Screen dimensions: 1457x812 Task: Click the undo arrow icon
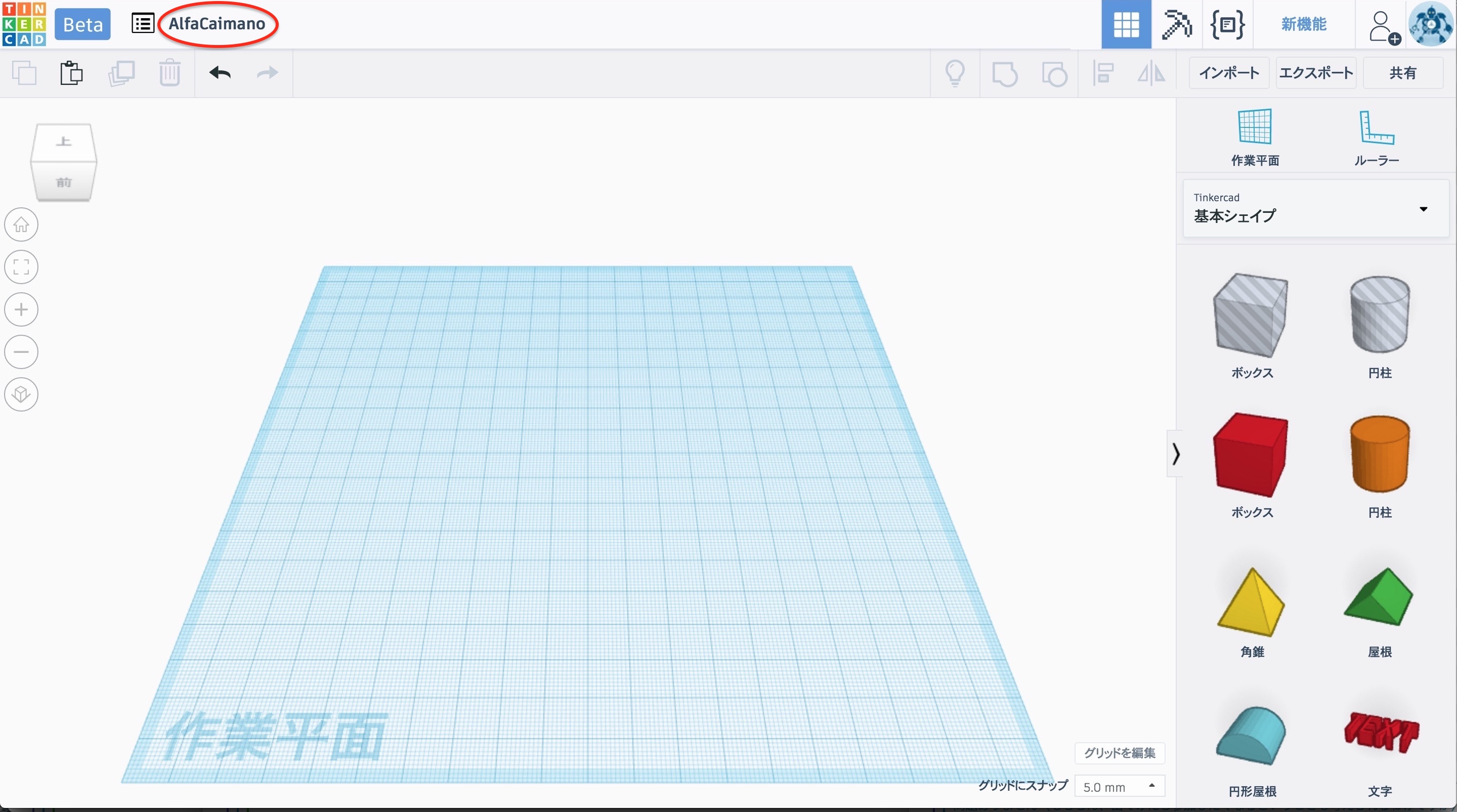coord(220,73)
